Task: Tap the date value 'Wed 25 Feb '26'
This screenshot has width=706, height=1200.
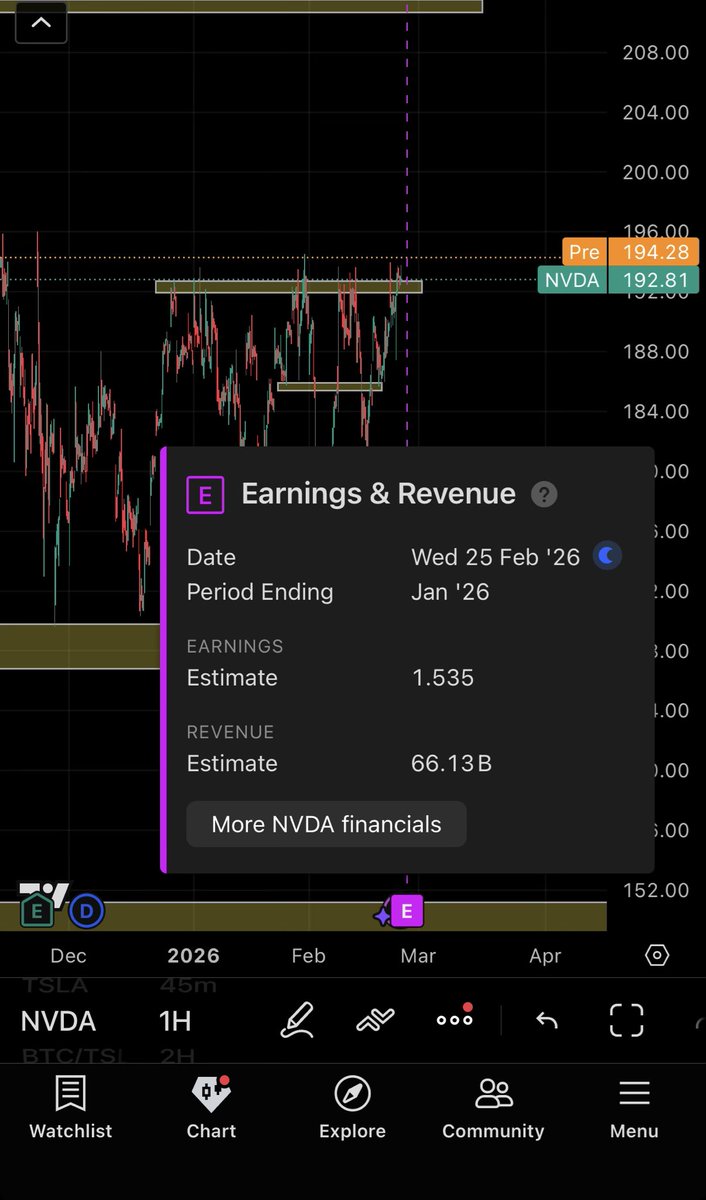Action: (496, 557)
